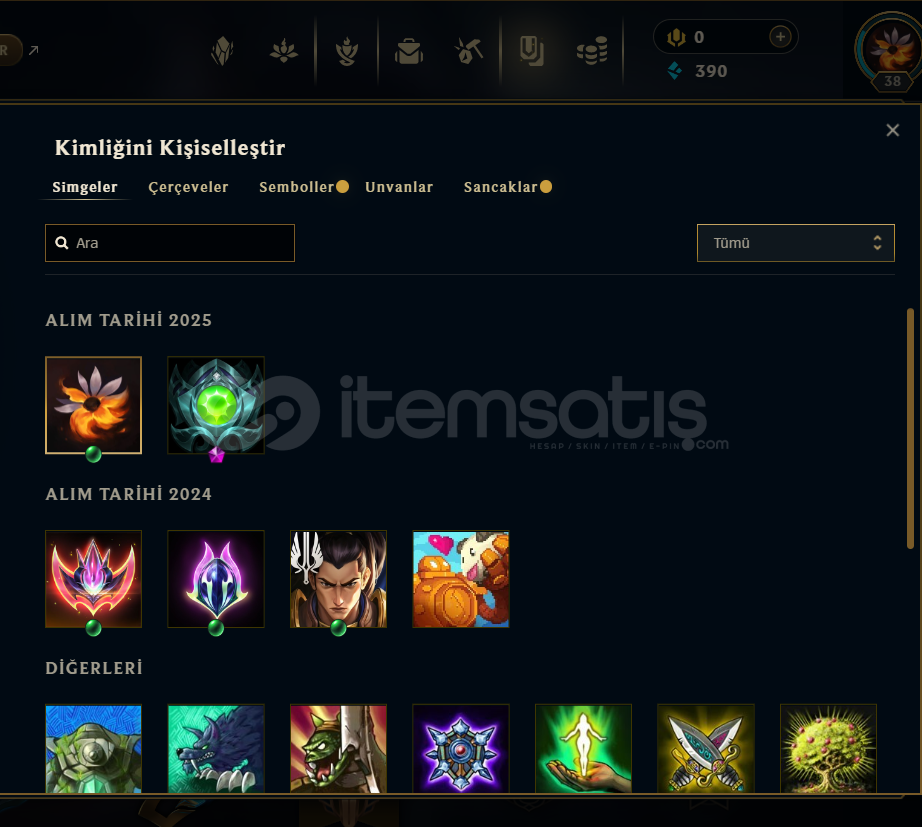Open the Store coins icon
Image resolution: width=922 pixels, height=827 pixels.
click(592, 51)
